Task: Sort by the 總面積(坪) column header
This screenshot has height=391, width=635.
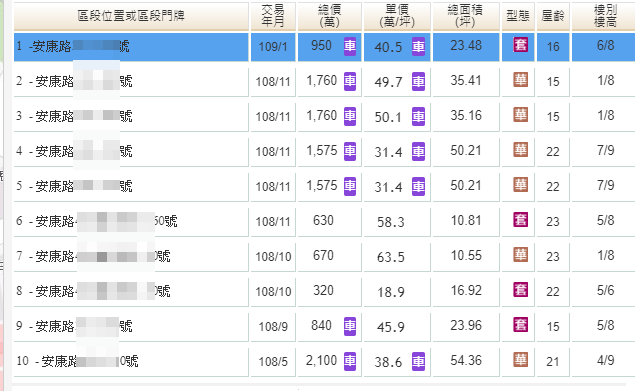Action: (x=466, y=16)
